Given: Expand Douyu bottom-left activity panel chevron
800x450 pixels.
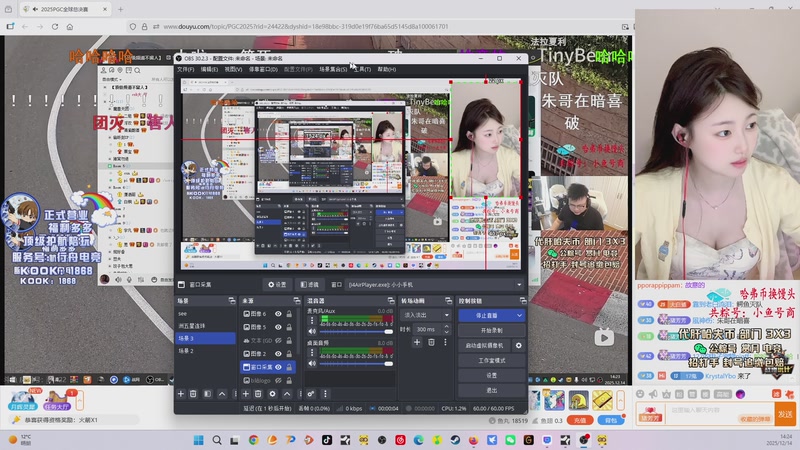Looking at the screenshot, I should [80, 401].
